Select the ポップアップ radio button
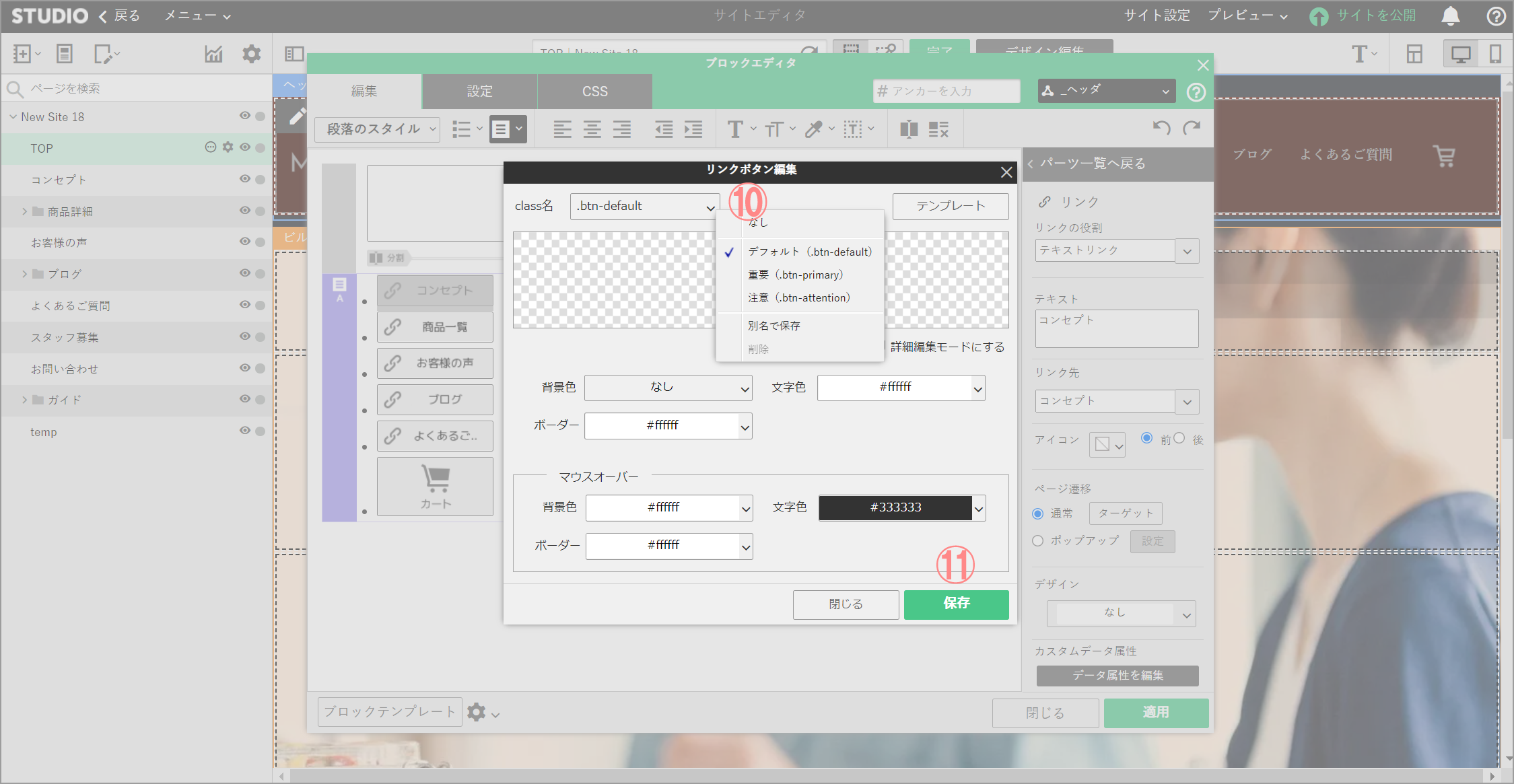 point(1038,540)
